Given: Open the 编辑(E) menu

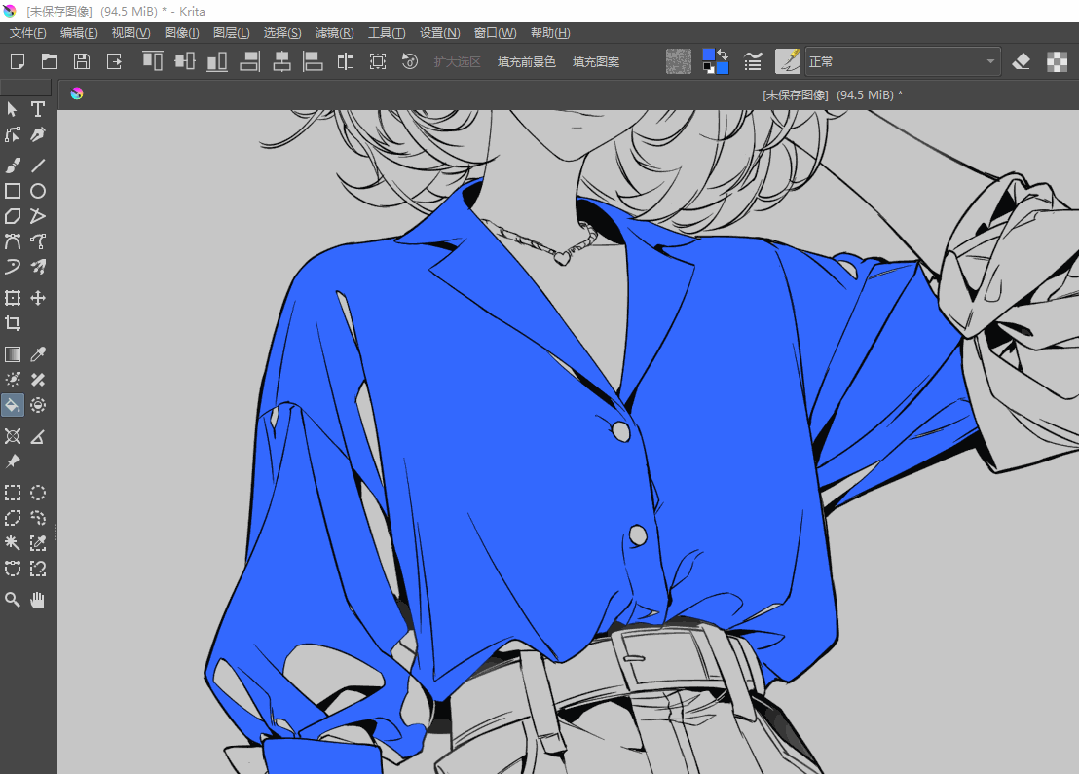Looking at the screenshot, I should tap(78, 33).
